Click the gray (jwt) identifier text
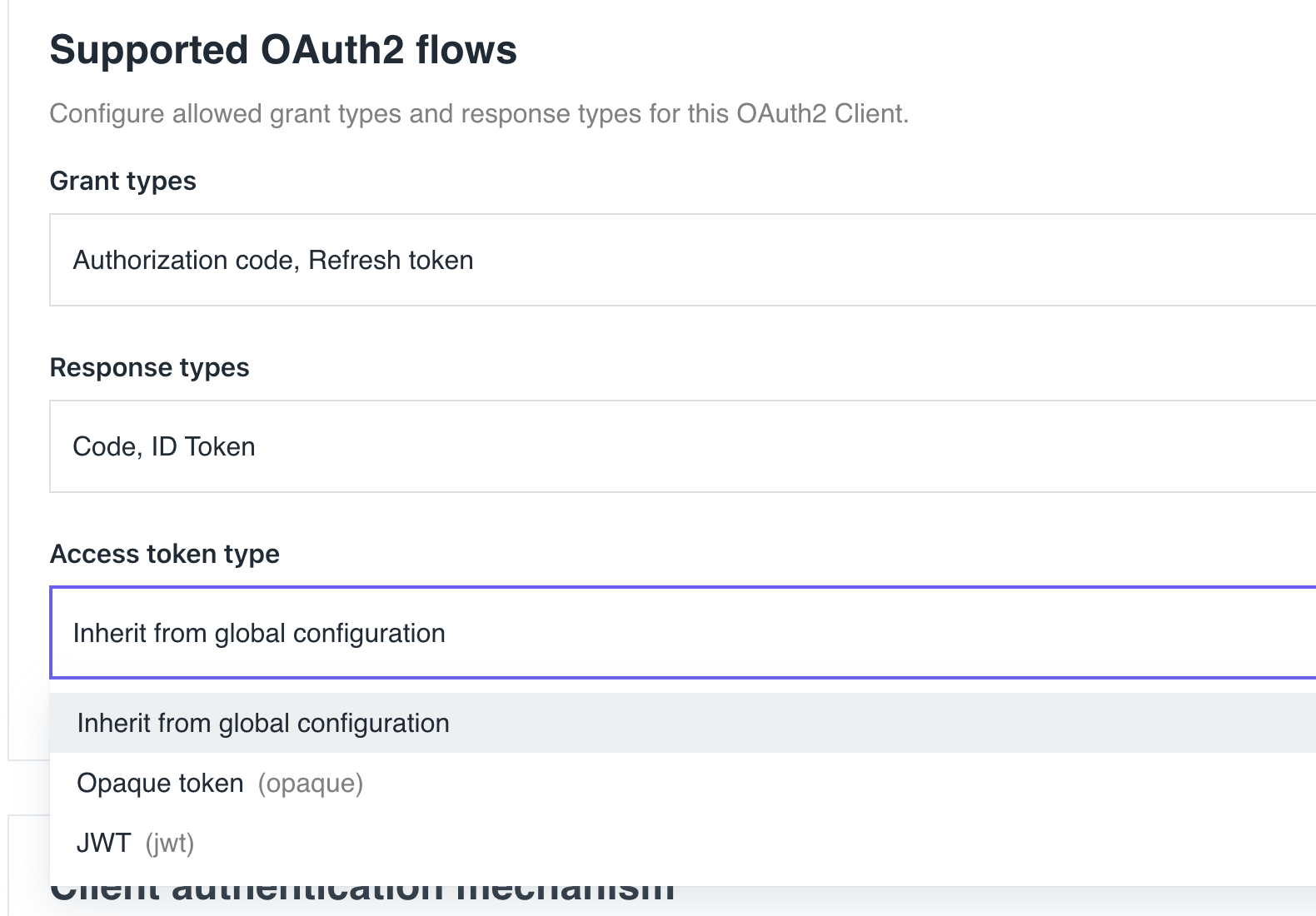This screenshot has height=916, width=1316. (170, 844)
